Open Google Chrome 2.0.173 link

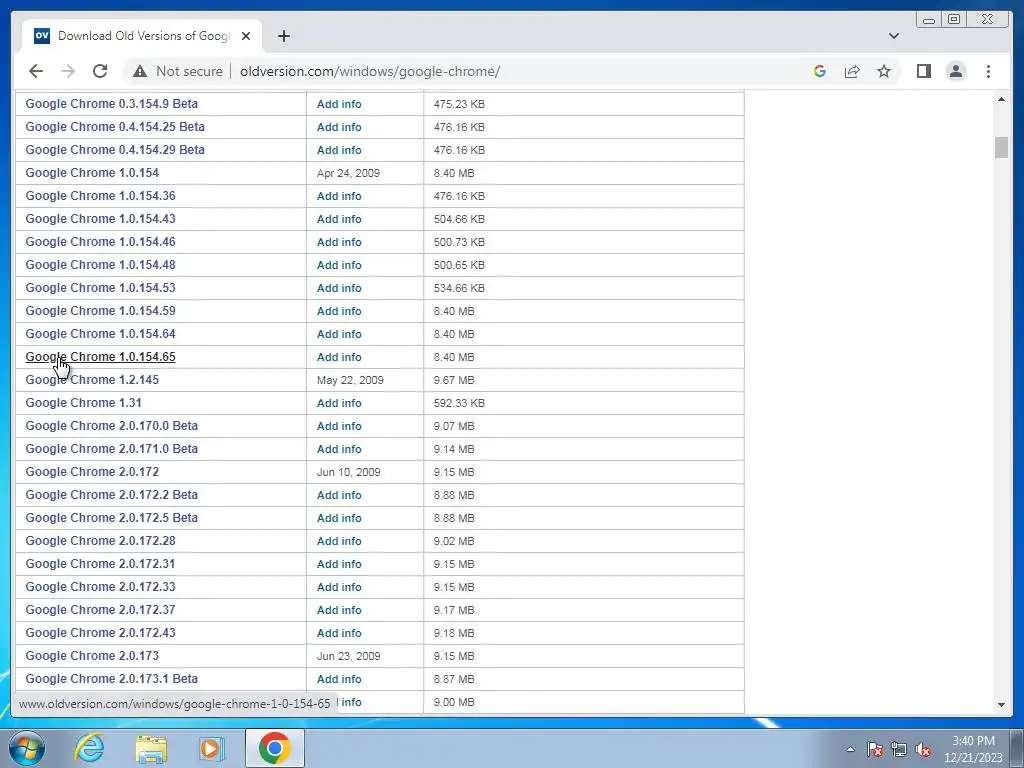[92, 656]
